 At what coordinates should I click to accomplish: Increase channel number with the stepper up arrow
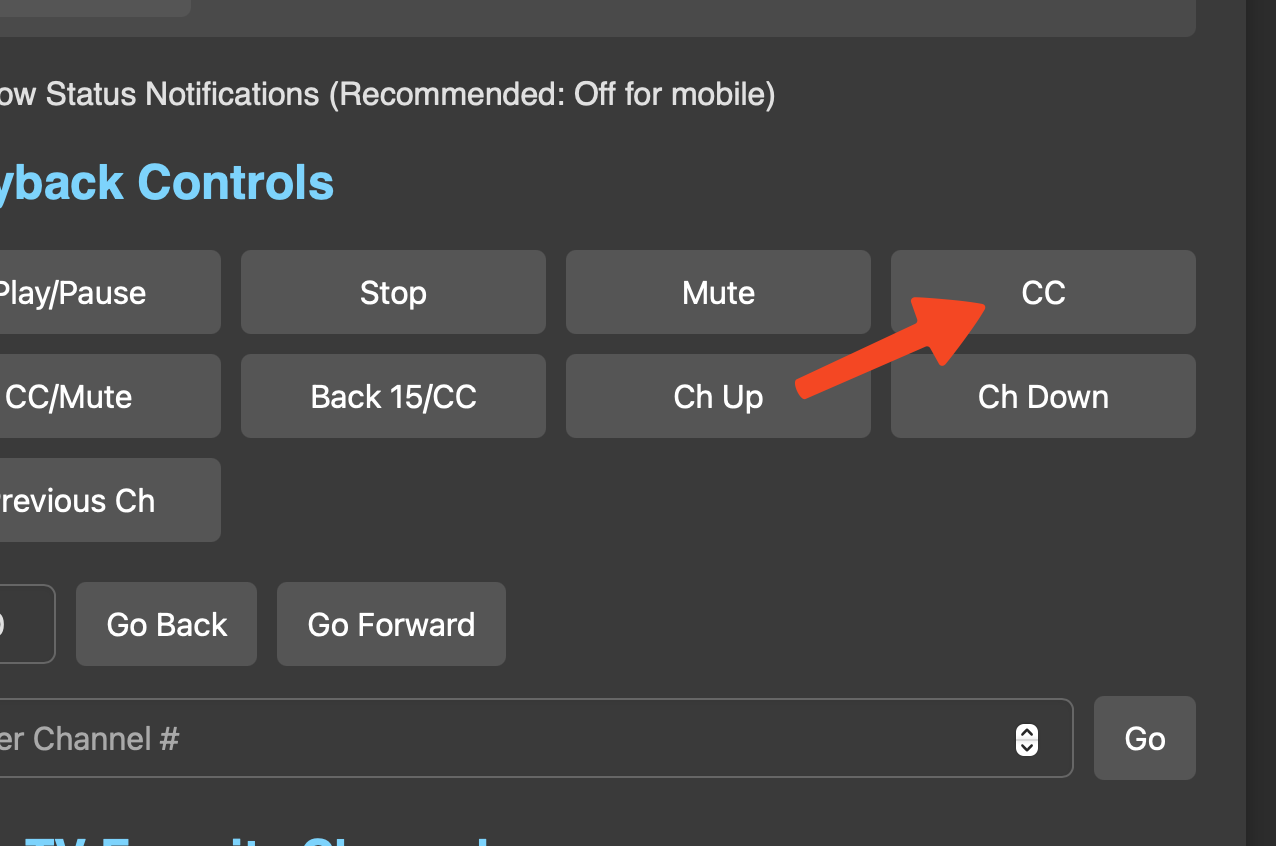(1027, 731)
